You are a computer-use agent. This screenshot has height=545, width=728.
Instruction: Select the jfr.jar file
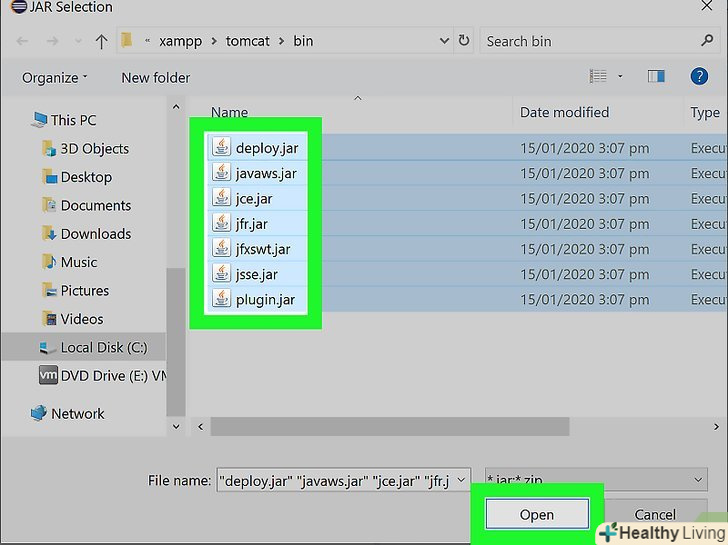[252, 224]
